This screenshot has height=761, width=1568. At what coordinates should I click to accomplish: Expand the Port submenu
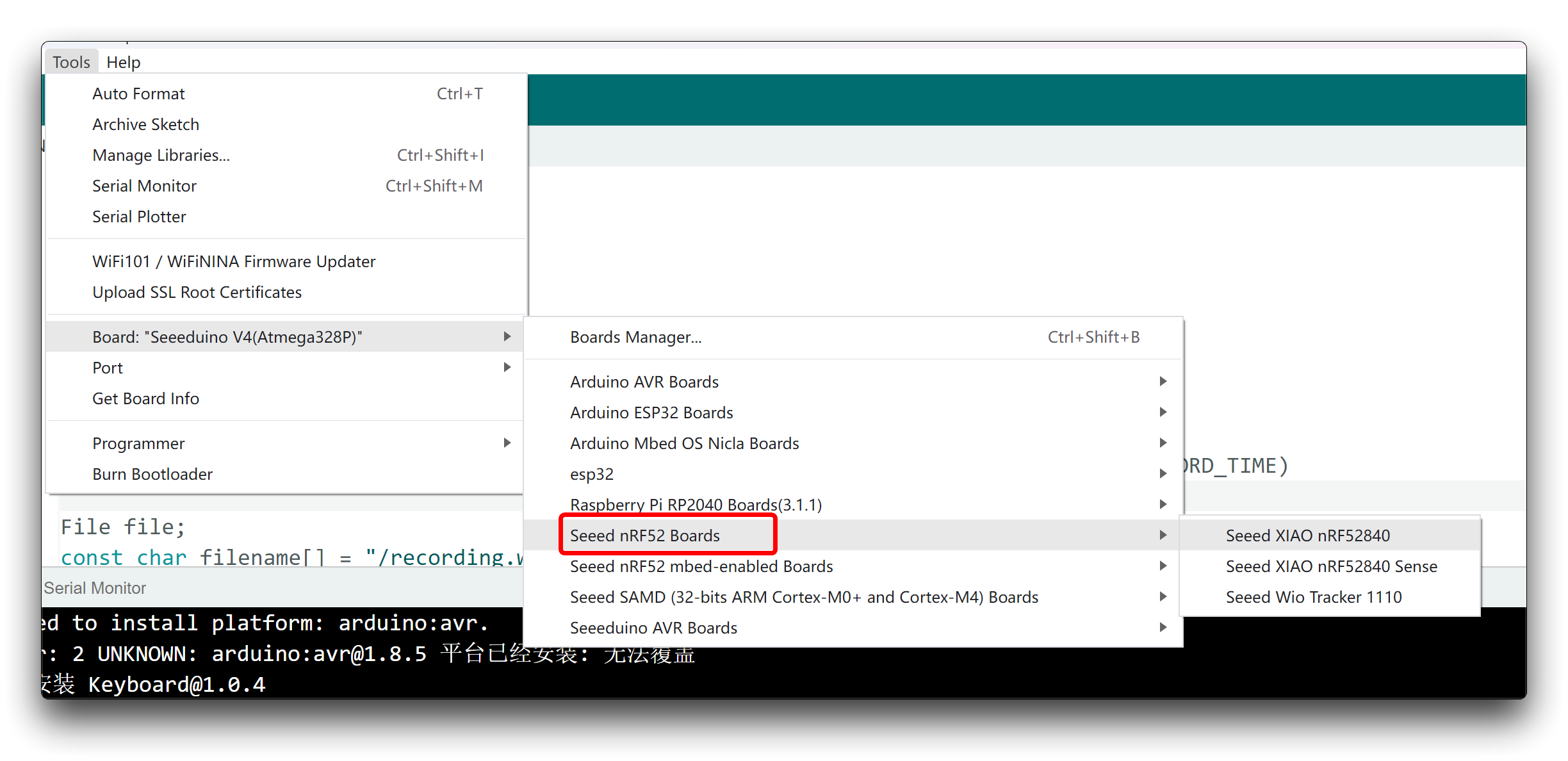tap(286, 368)
